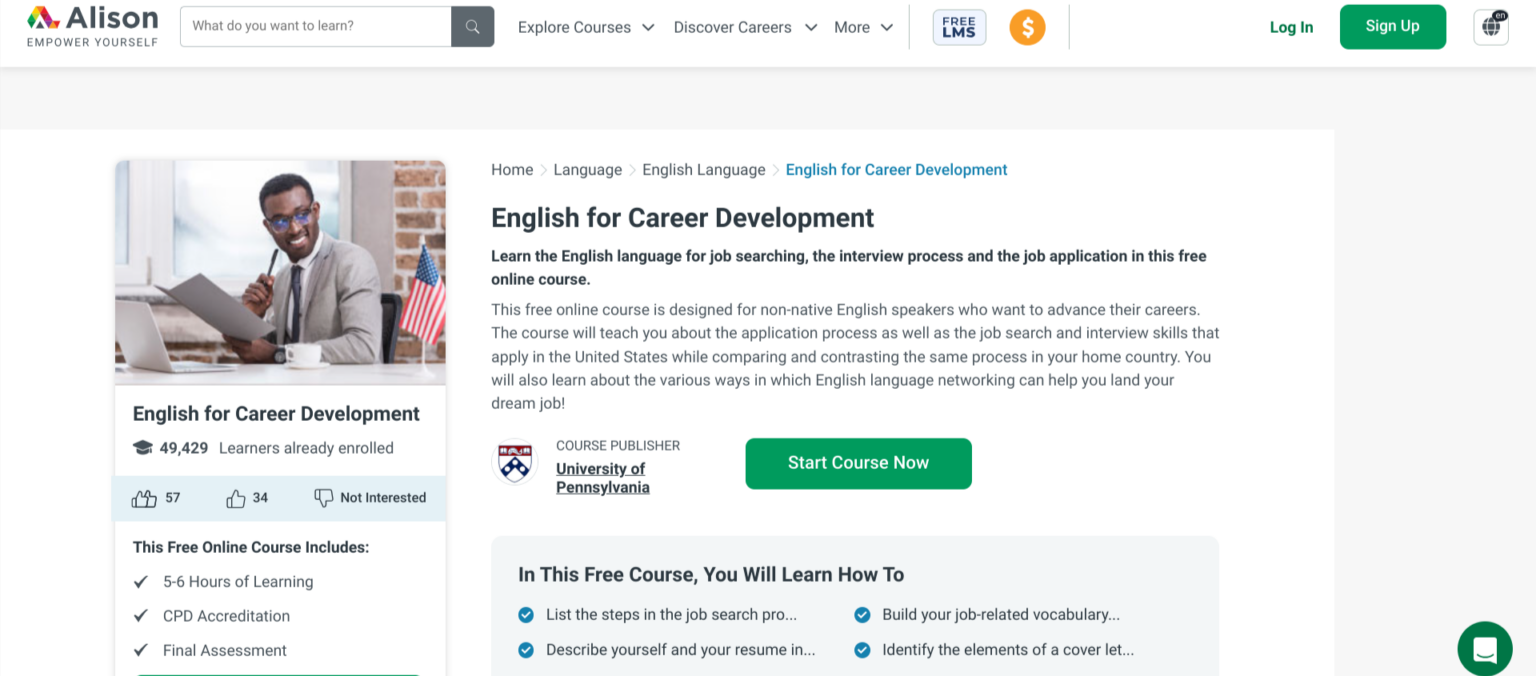The height and width of the screenshot is (676, 1536).
Task: Open the Discover Careers dropdown
Action: tap(745, 27)
